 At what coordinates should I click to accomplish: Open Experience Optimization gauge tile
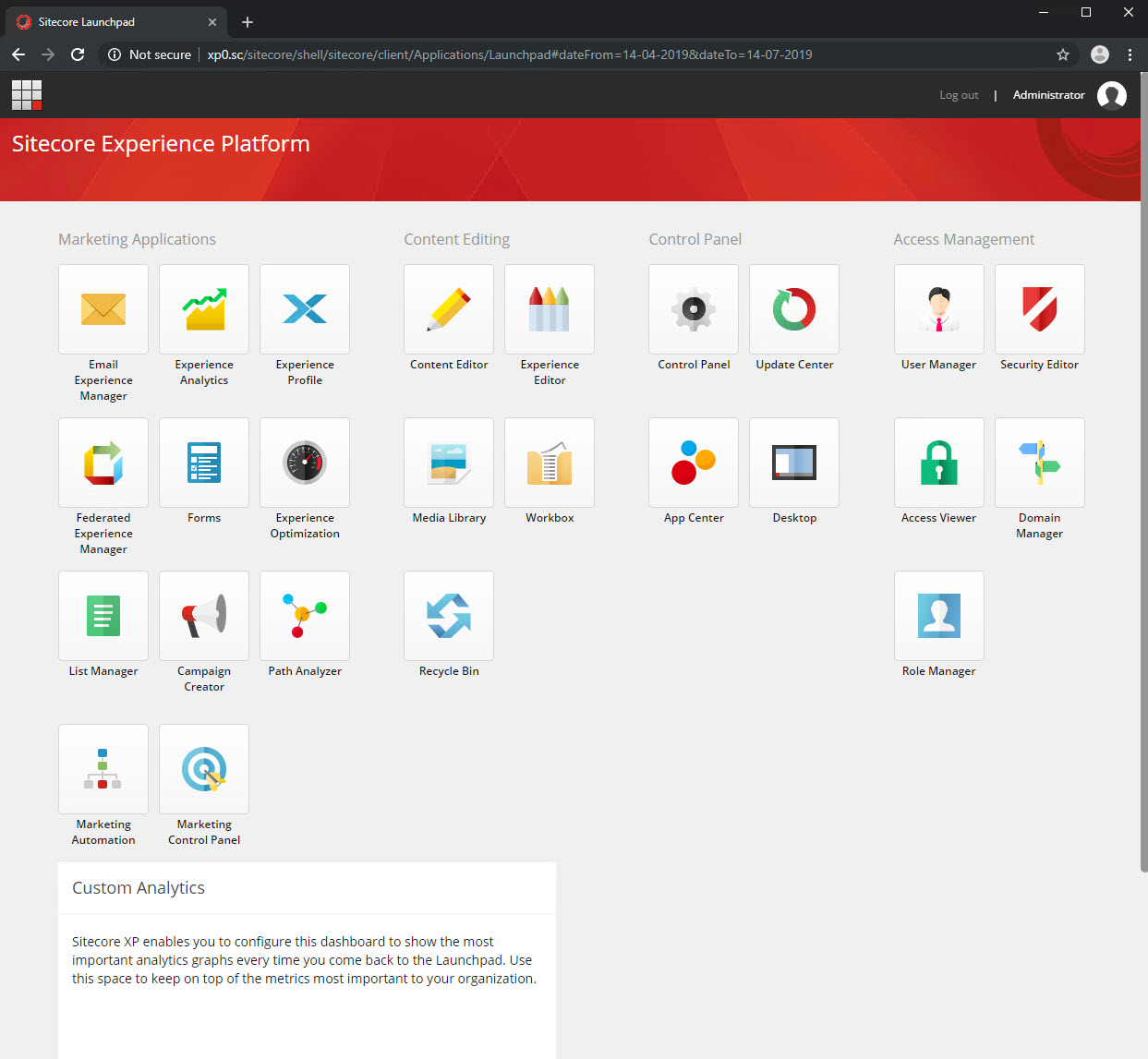[x=305, y=463]
